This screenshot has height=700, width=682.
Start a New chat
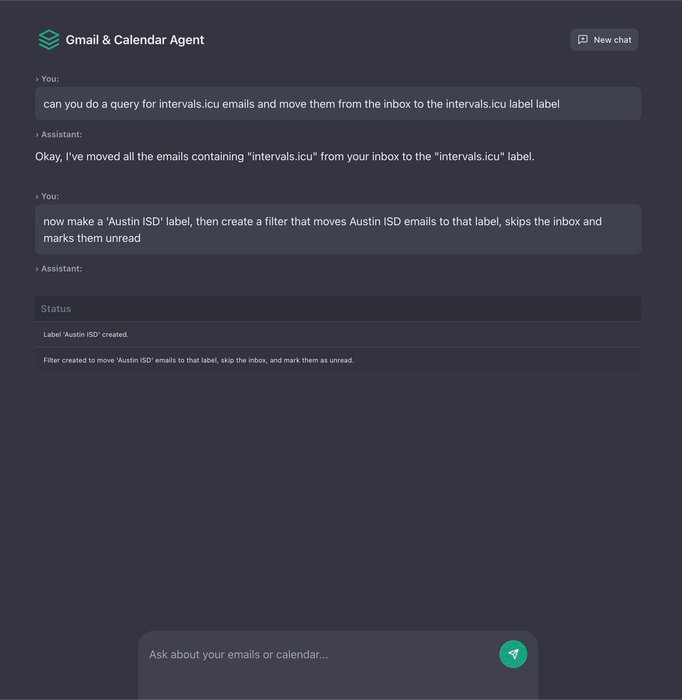(x=604, y=40)
